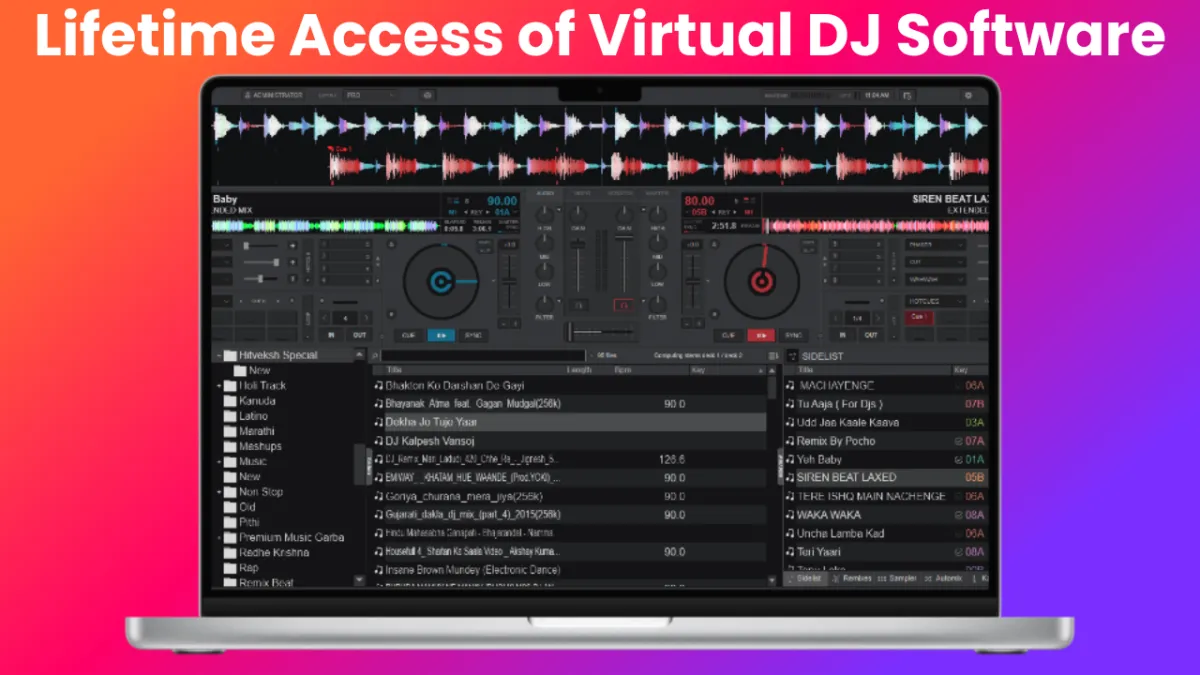Switch to the VIDEO mixer tab
Screen dimensions: 1200x675
(582, 192)
